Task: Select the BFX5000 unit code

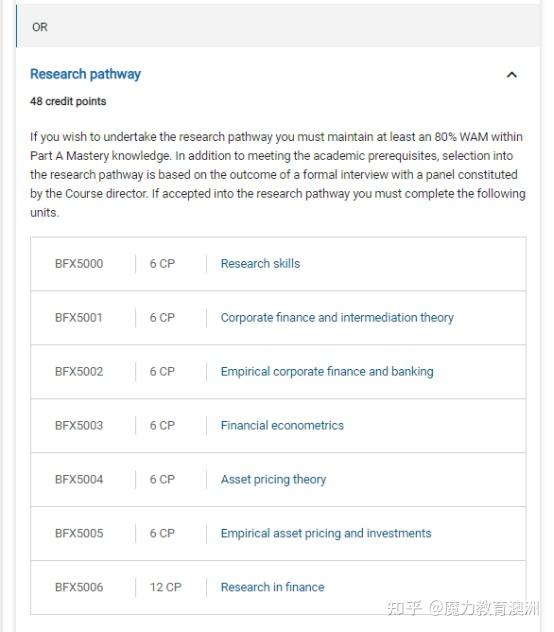Action: (x=79, y=264)
